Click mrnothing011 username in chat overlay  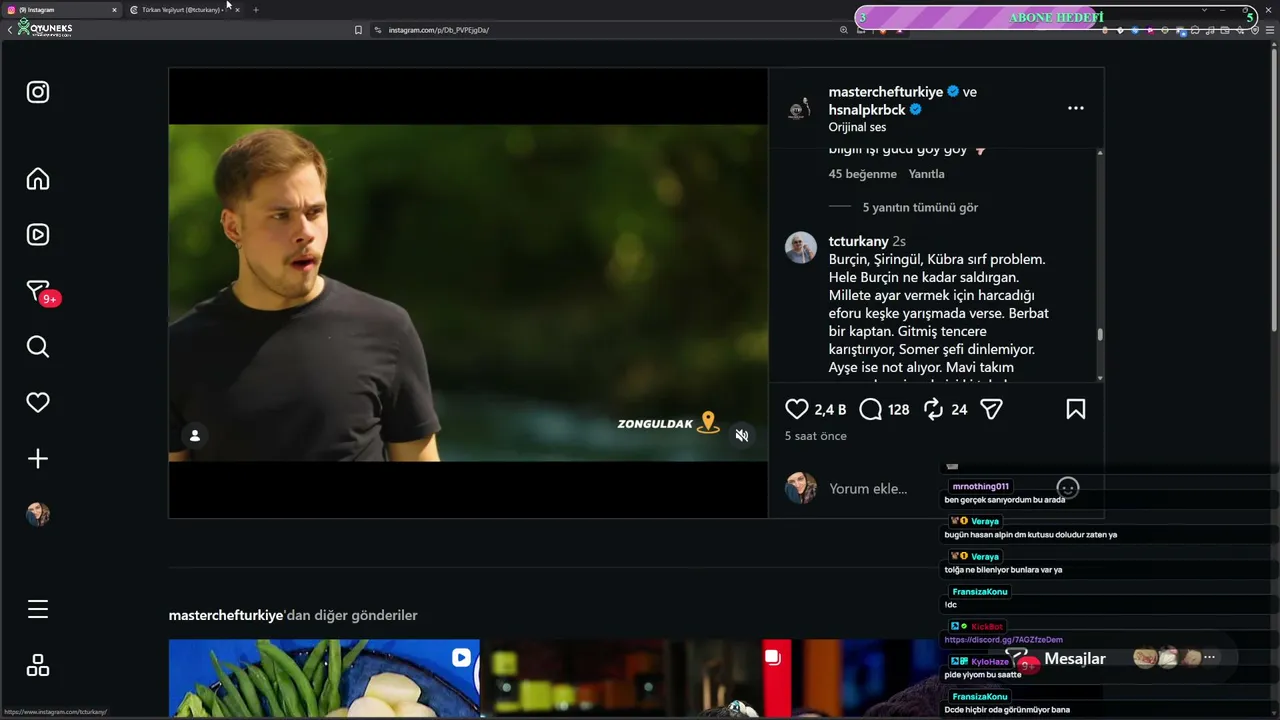pos(981,487)
